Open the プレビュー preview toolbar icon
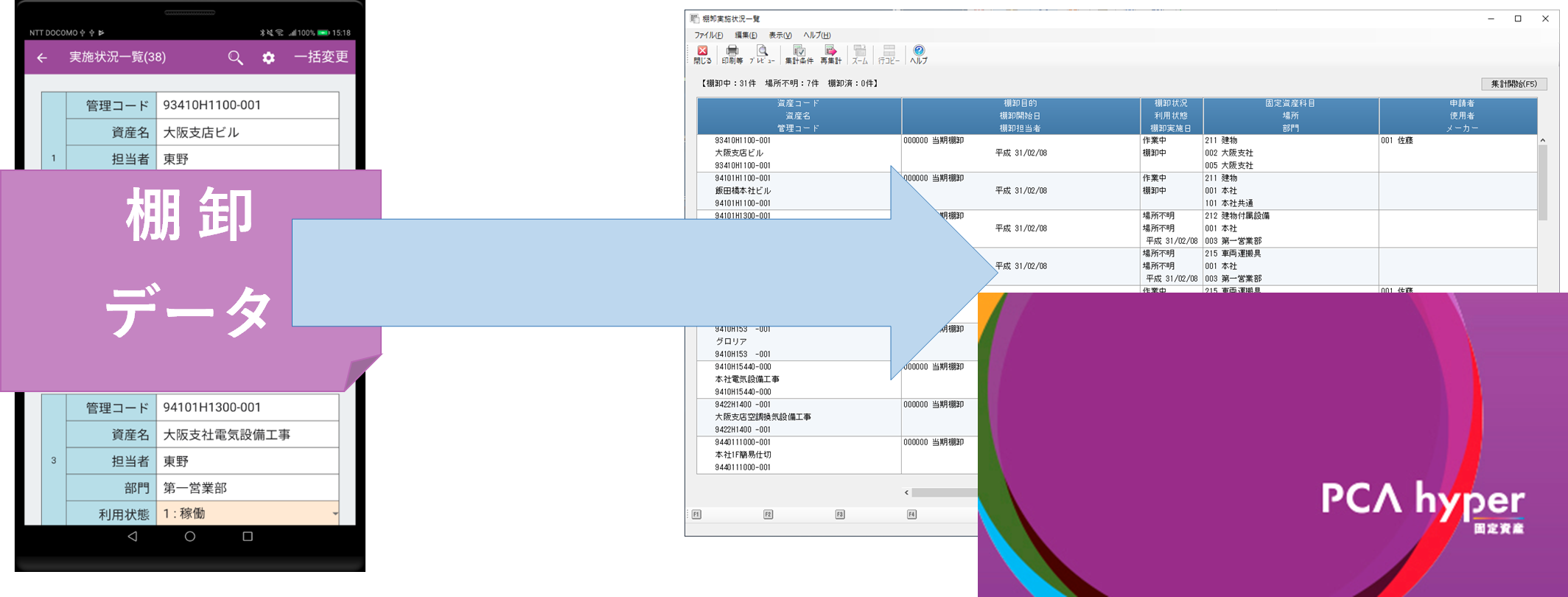This screenshot has width=1568, height=597. [762, 55]
